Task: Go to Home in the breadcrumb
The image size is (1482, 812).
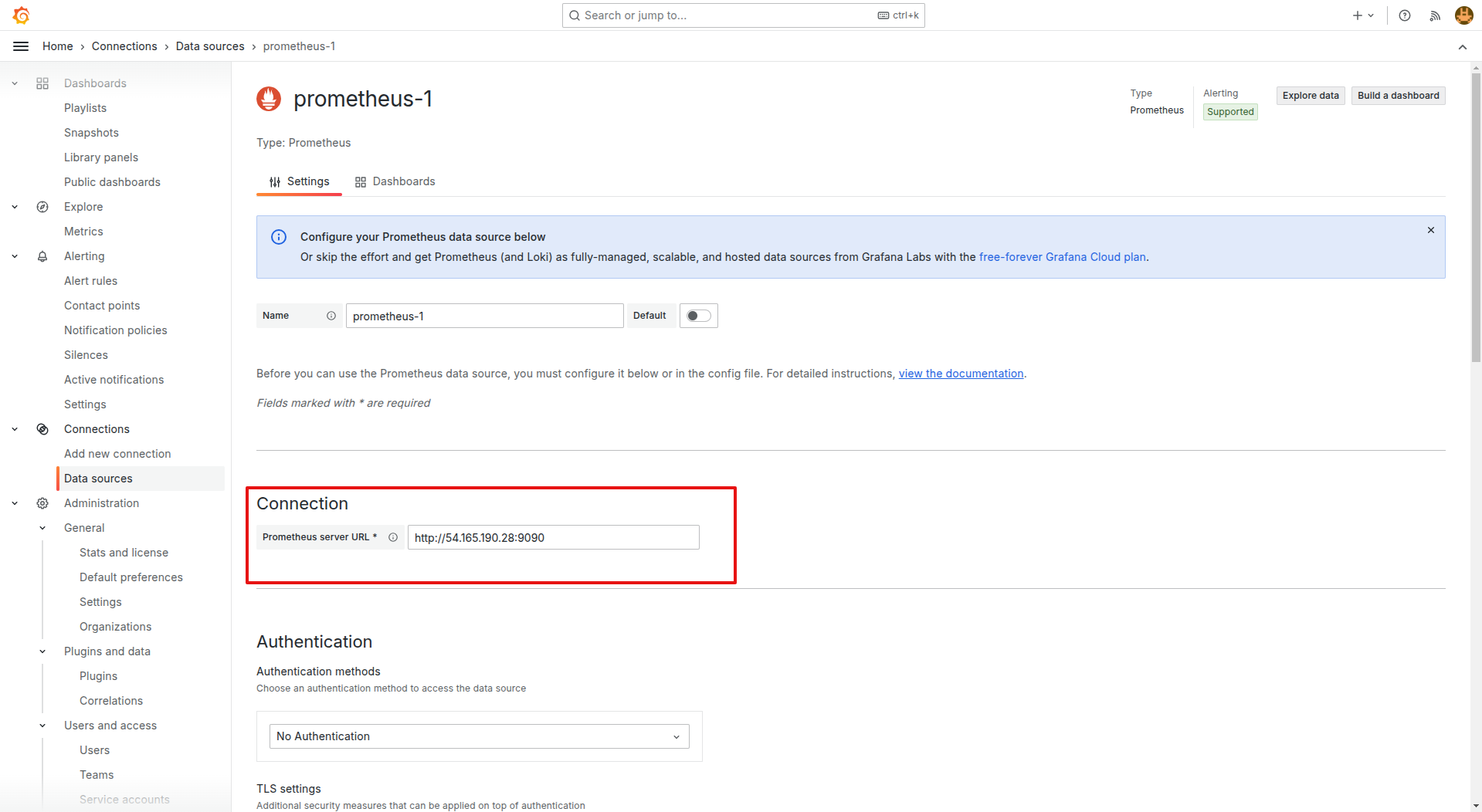Action: tap(58, 46)
